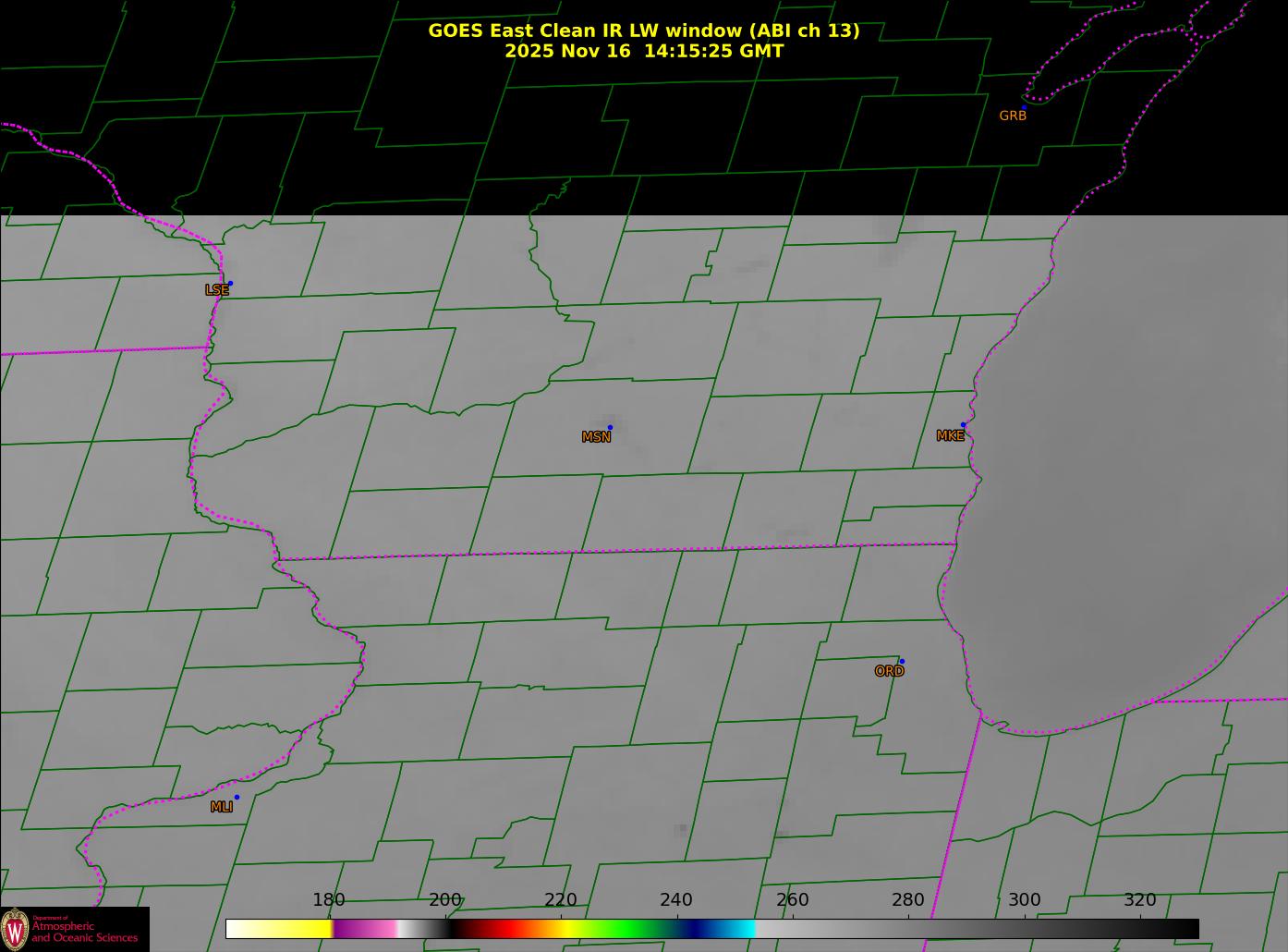Click the blue dot marker beside MSN
Image resolution: width=1288 pixels, height=952 pixels.
click(610, 427)
